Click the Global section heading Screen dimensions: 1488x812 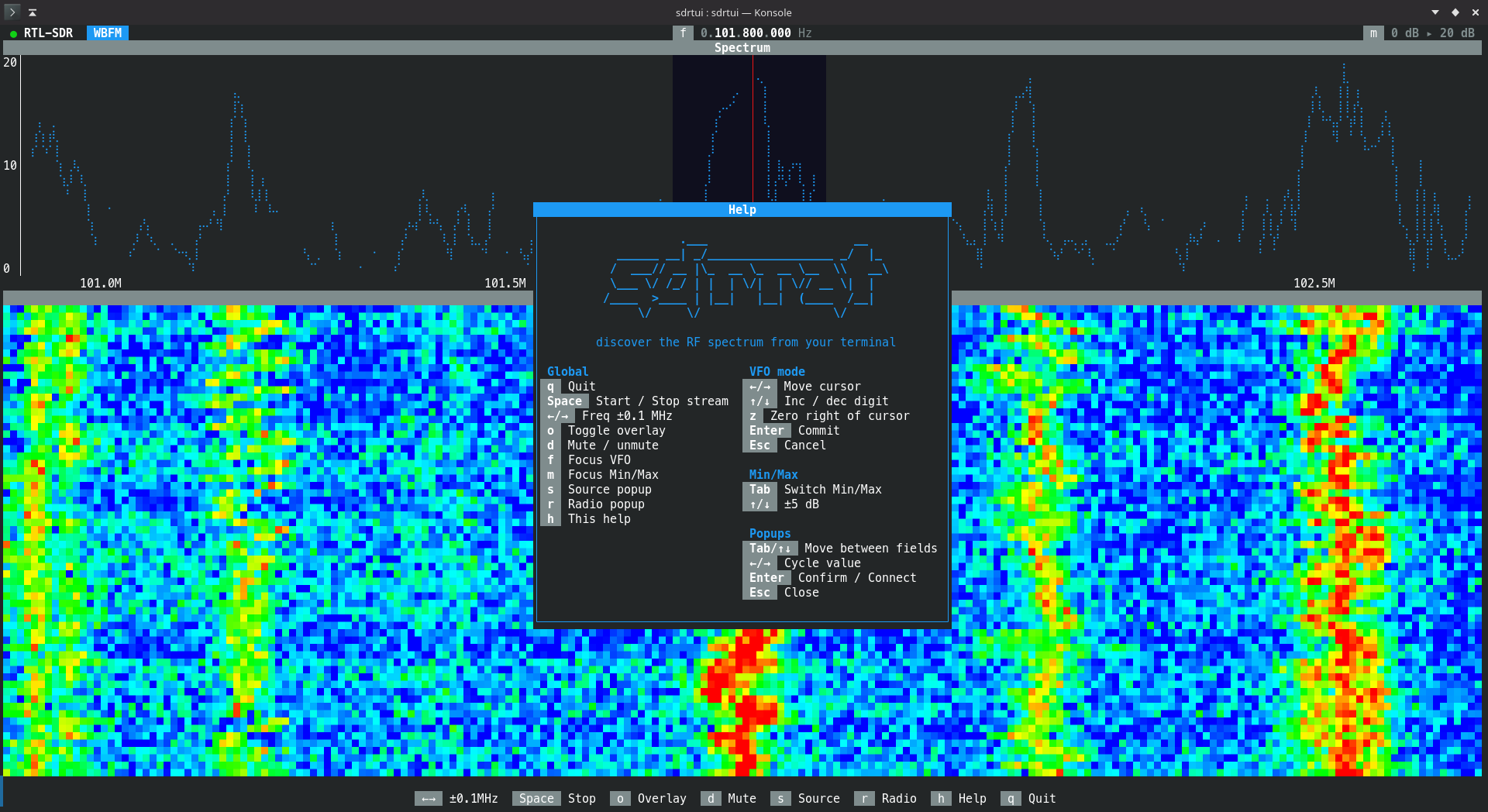tap(567, 371)
